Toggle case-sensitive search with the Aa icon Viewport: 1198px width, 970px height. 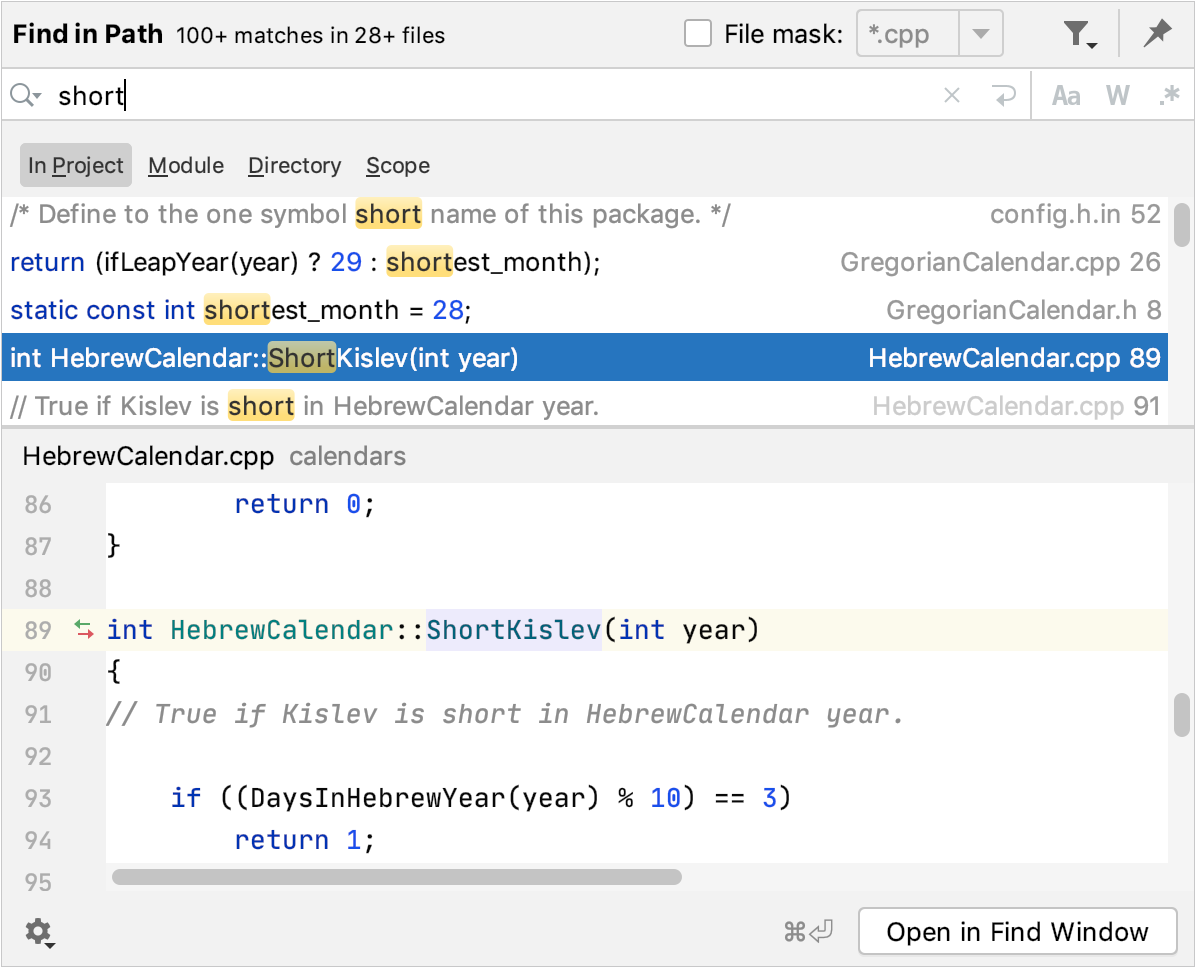coord(1065,95)
